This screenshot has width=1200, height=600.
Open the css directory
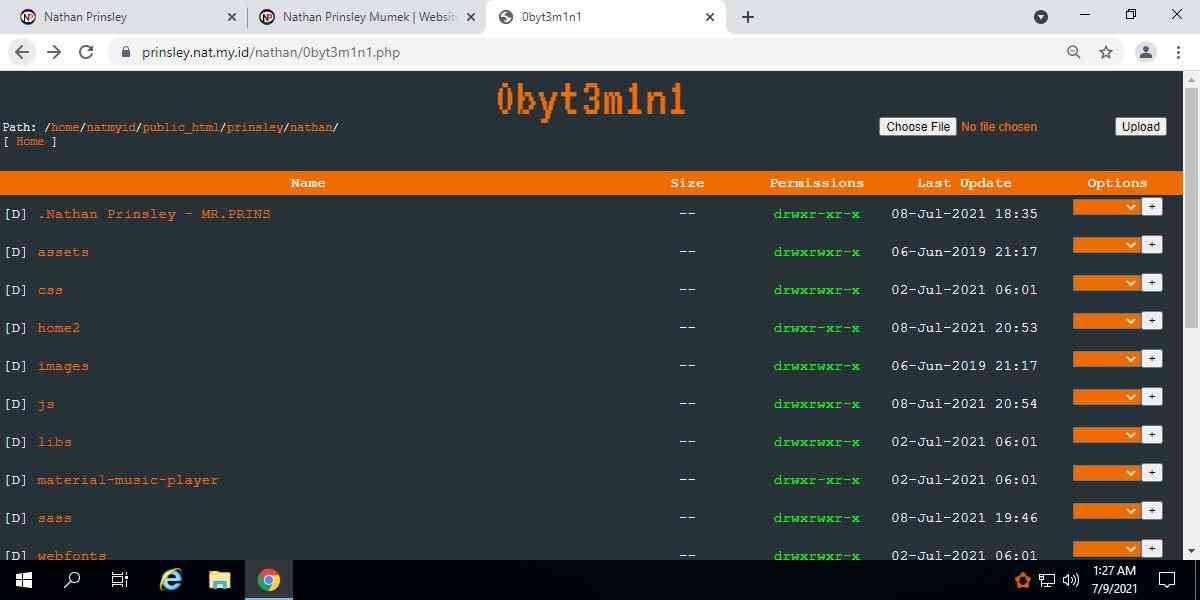(x=50, y=290)
